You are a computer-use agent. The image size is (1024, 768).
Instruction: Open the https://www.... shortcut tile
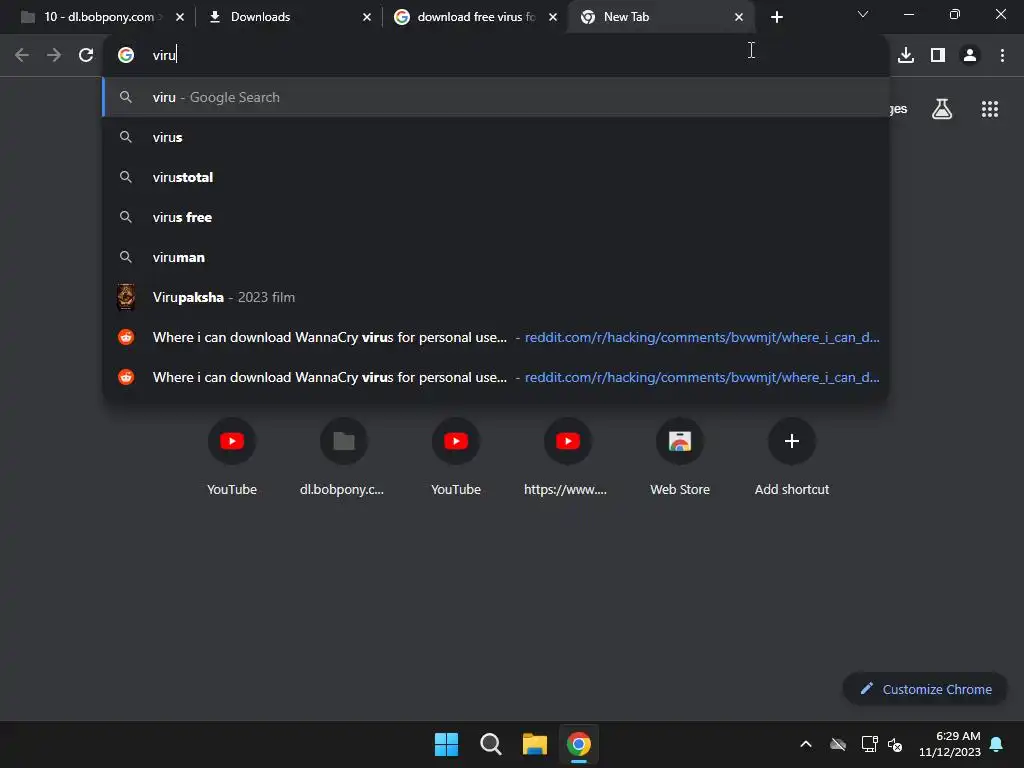coord(568,457)
